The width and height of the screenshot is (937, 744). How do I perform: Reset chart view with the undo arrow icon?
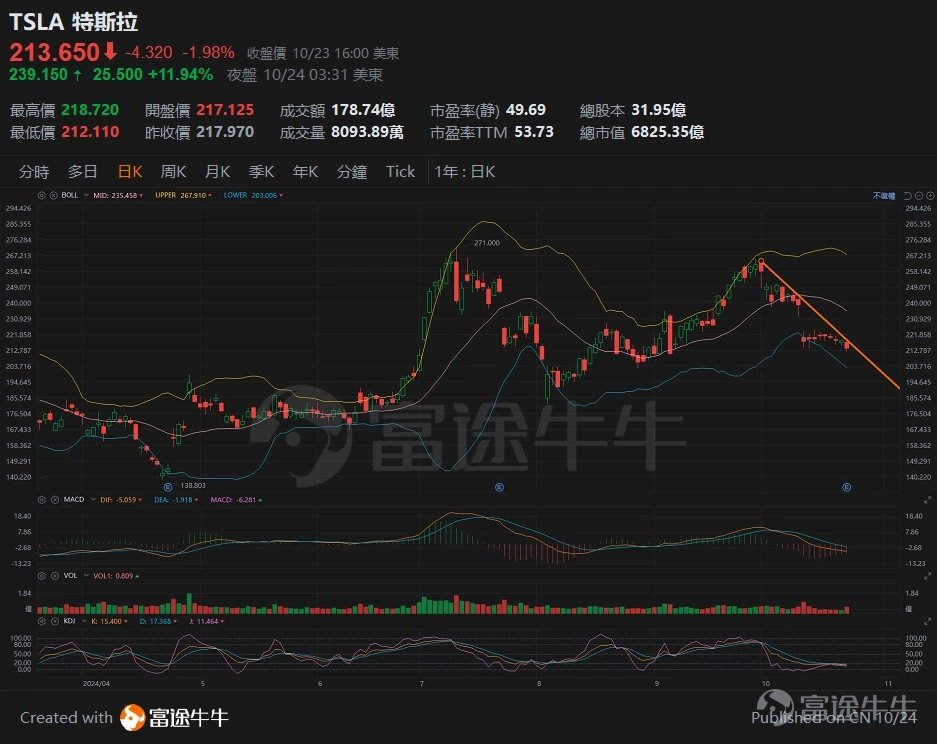908,196
